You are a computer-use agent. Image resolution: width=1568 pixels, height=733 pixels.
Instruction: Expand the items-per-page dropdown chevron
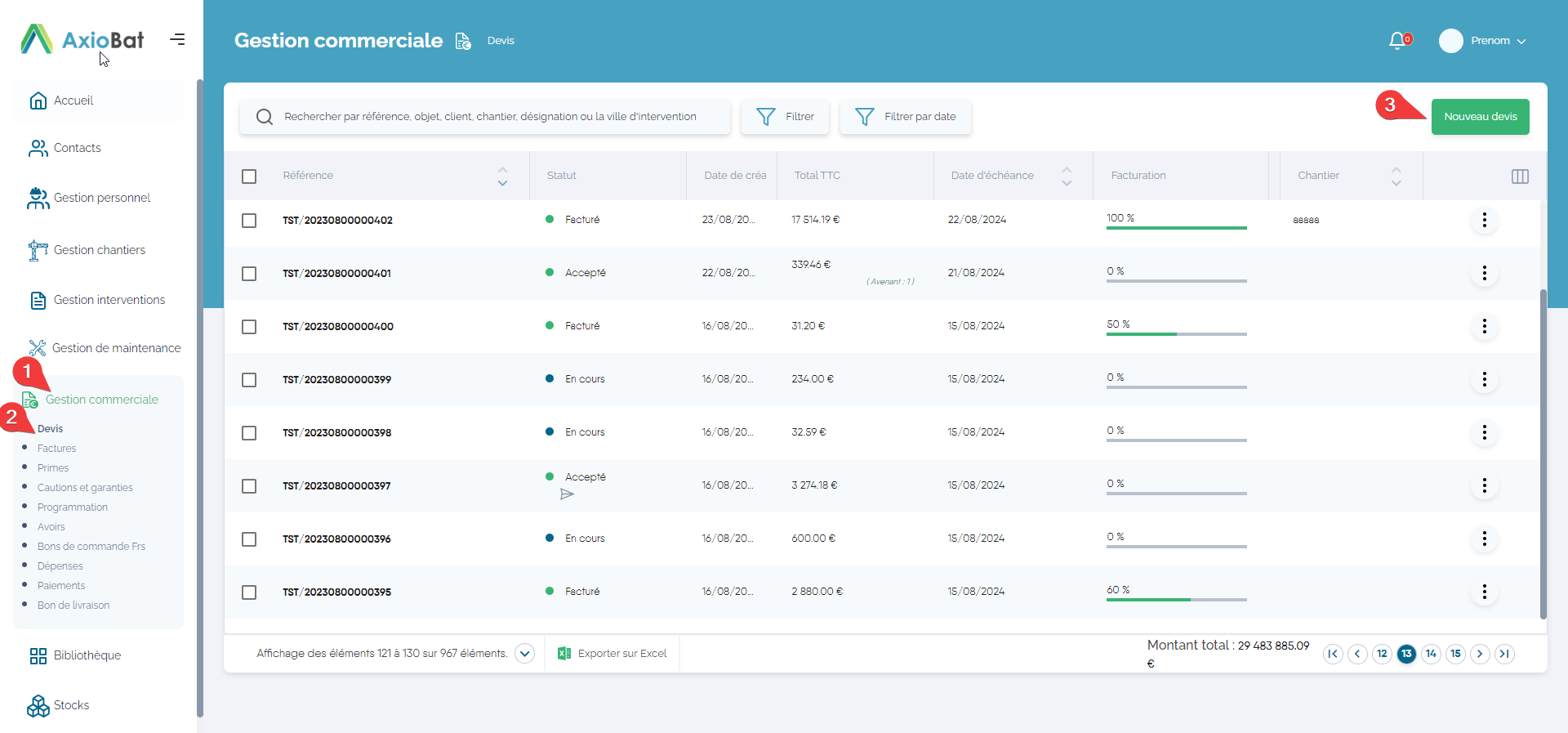pos(525,654)
